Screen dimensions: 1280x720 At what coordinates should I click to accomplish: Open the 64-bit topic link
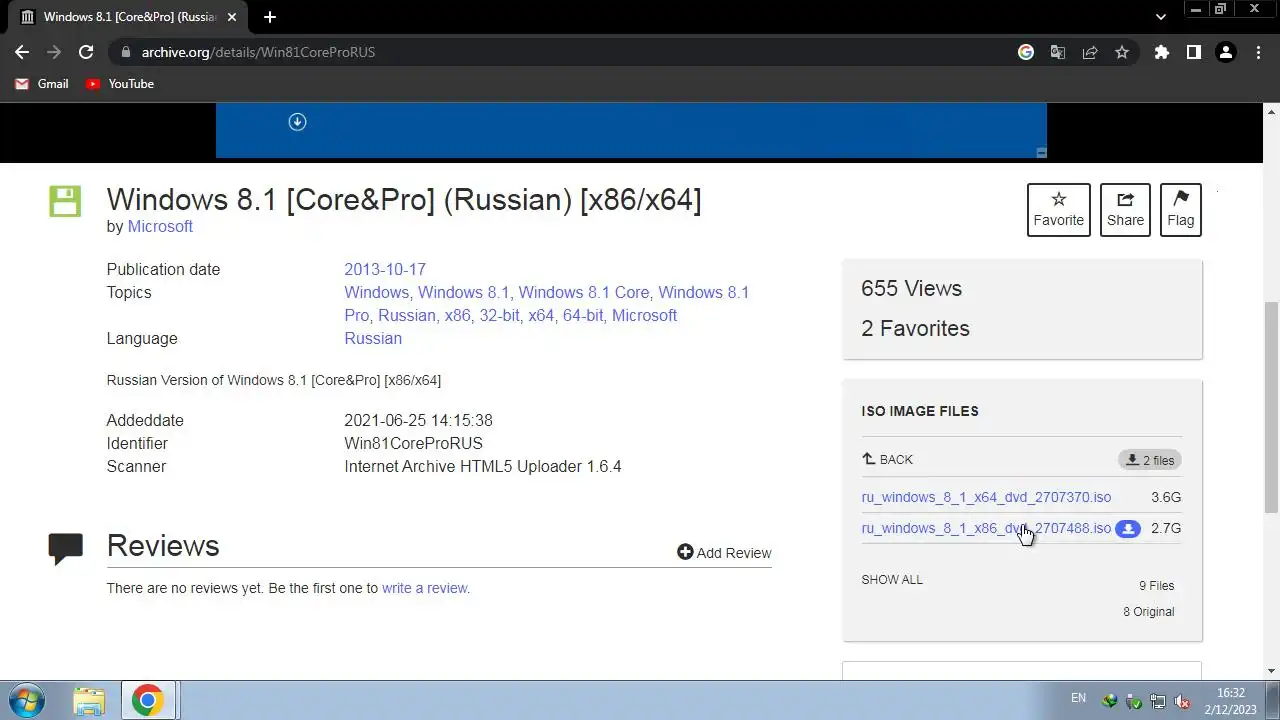[582, 316]
